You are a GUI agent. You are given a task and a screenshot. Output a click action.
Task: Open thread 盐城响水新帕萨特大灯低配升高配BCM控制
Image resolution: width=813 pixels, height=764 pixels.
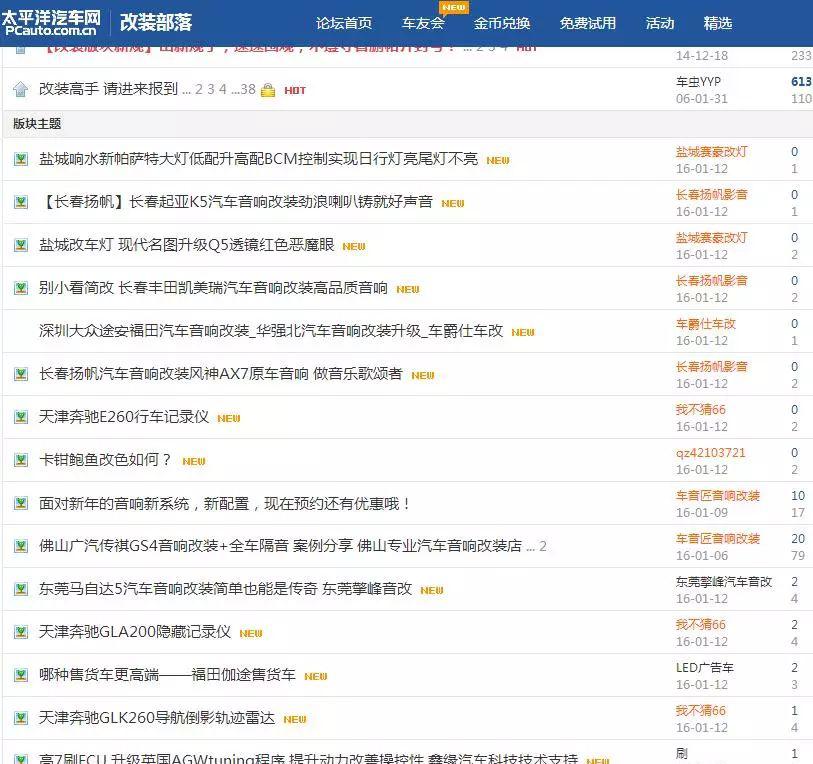(258, 159)
